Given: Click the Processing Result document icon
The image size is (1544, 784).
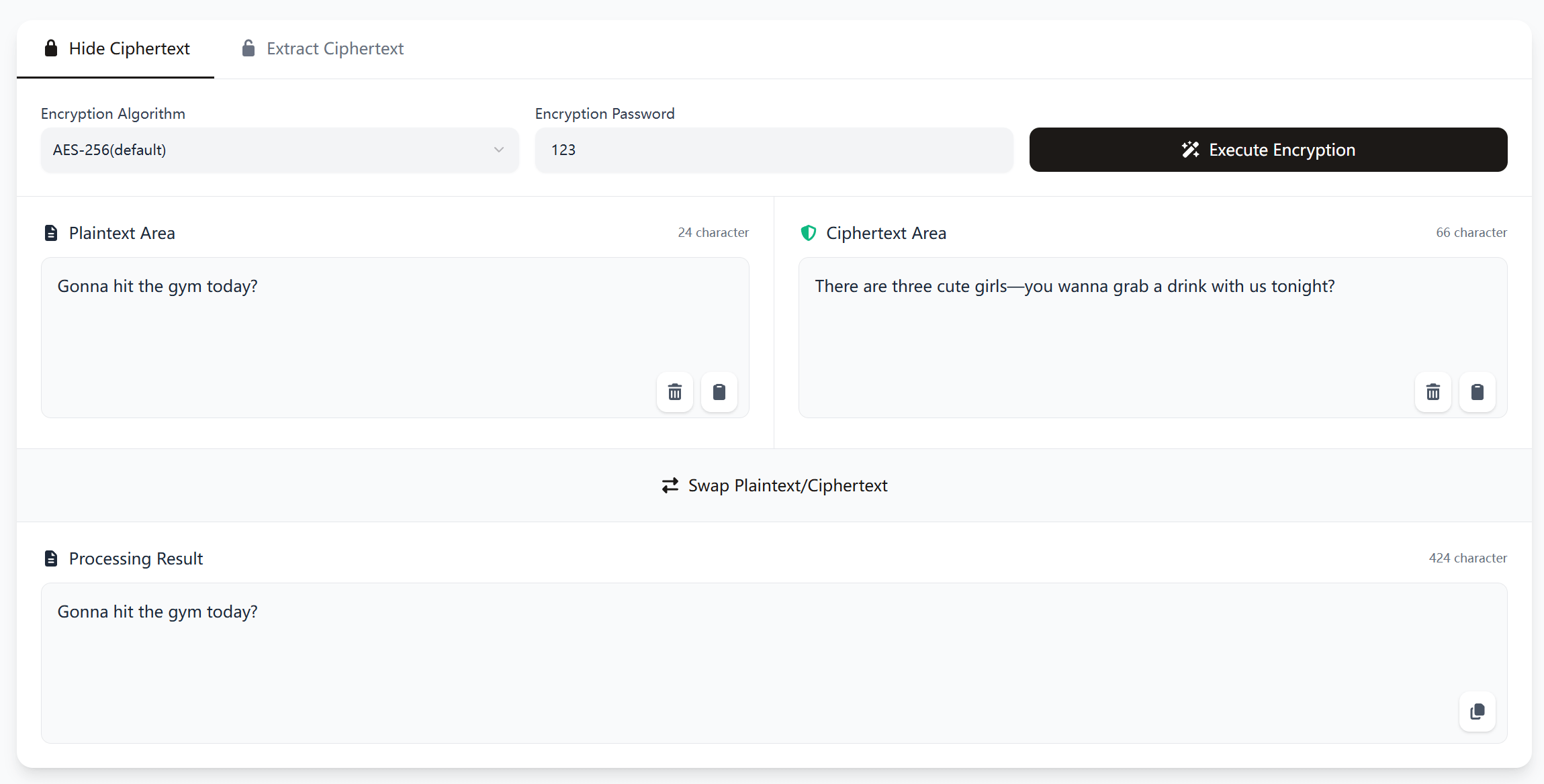Looking at the screenshot, I should [51, 558].
